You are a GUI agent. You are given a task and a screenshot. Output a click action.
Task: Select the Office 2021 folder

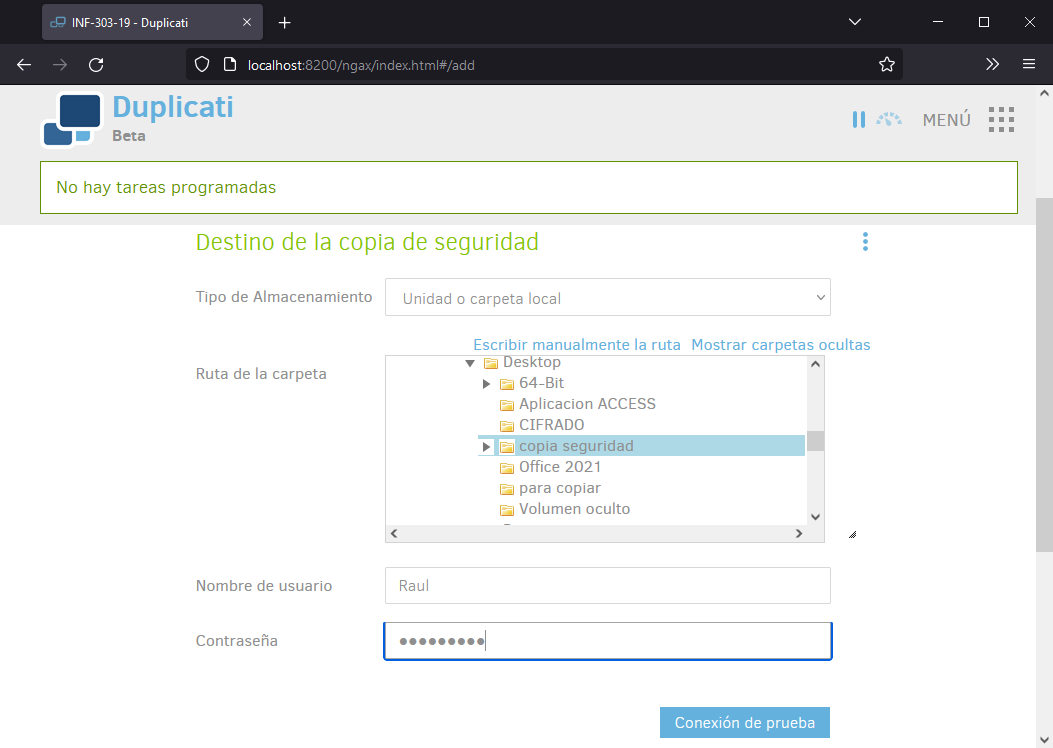(x=559, y=467)
